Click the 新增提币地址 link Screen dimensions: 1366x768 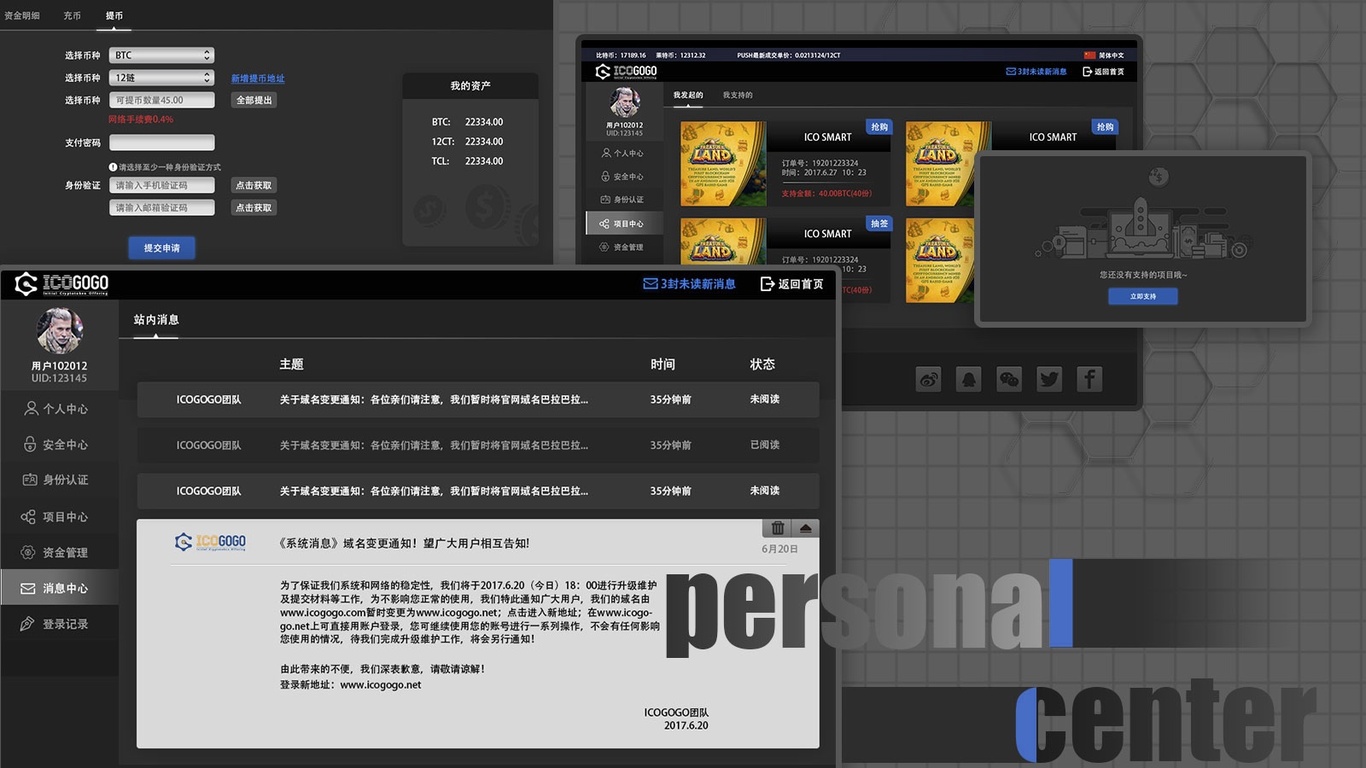tap(258, 79)
